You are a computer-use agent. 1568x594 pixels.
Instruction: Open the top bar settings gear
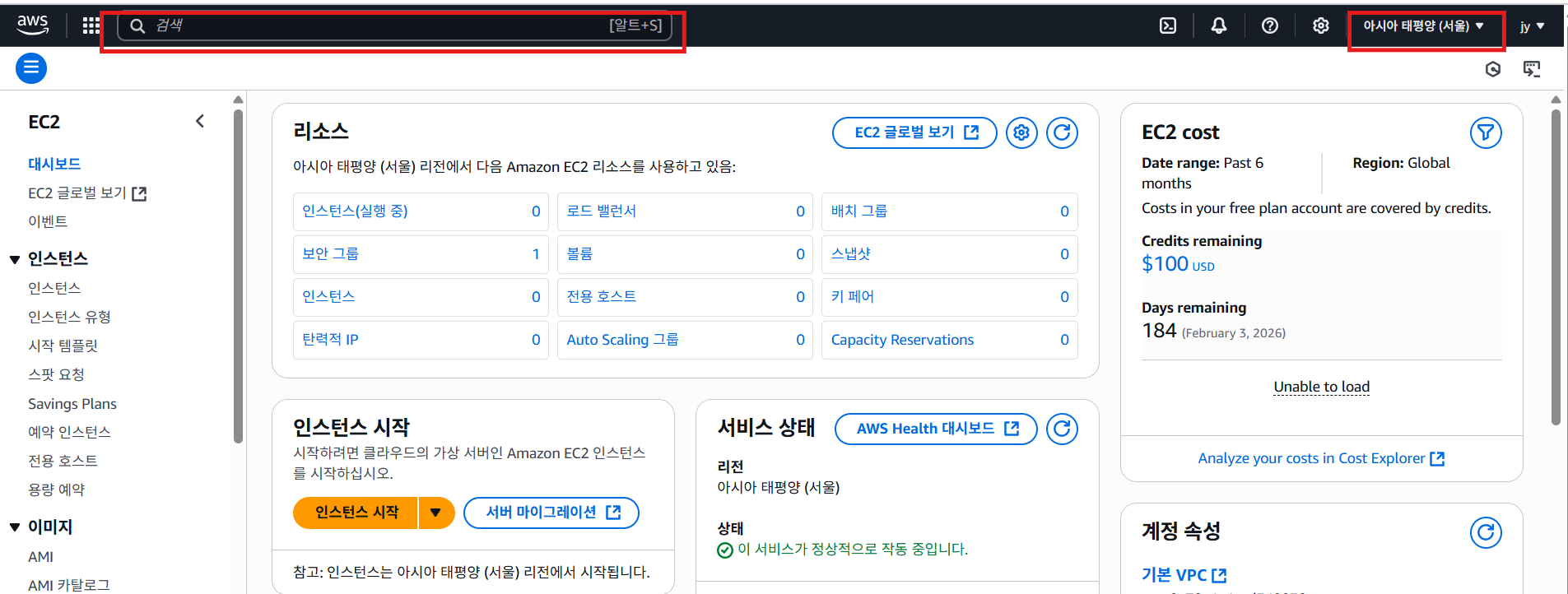pyautogui.click(x=1321, y=26)
